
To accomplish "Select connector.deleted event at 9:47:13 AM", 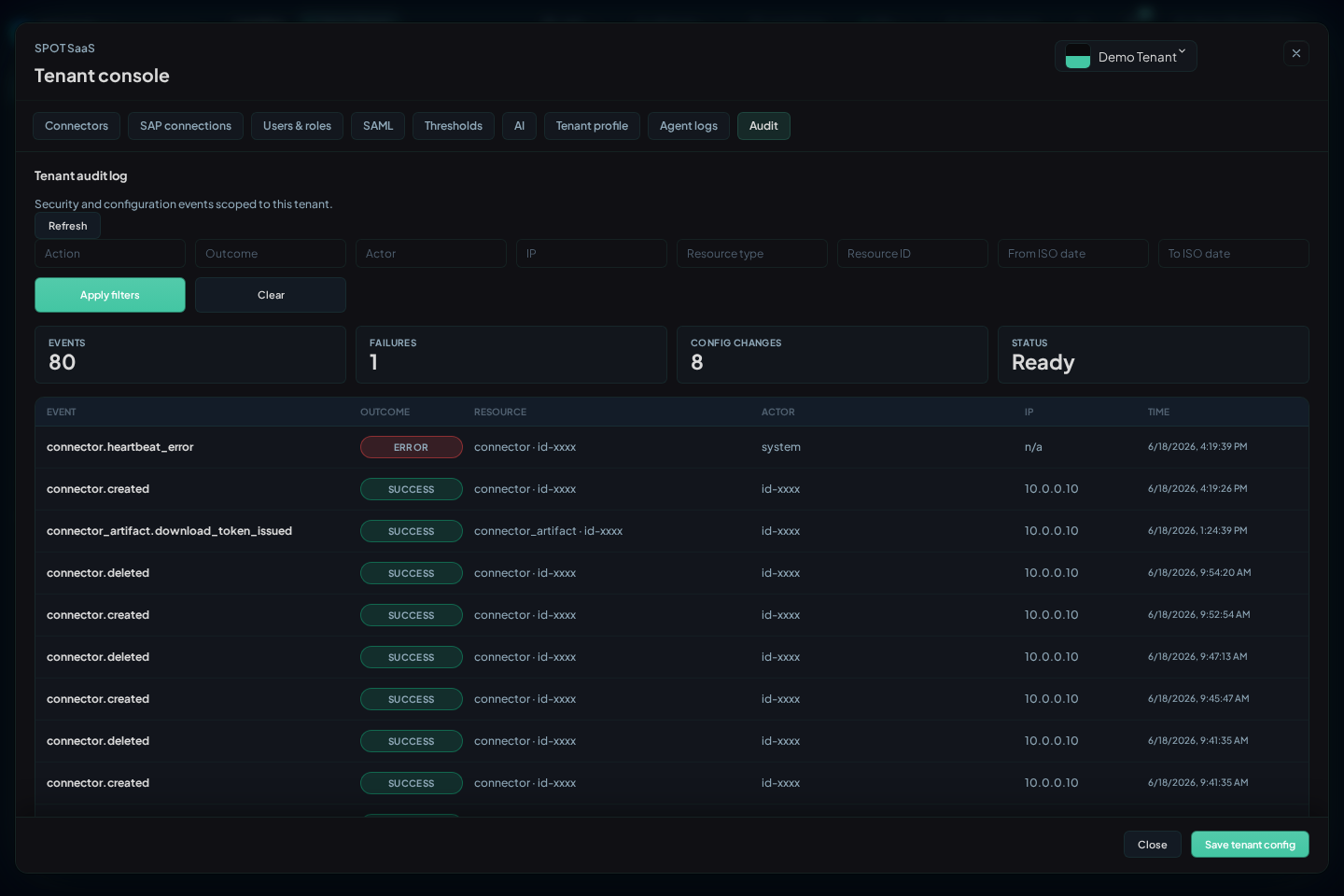I will [x=672, y=657].
